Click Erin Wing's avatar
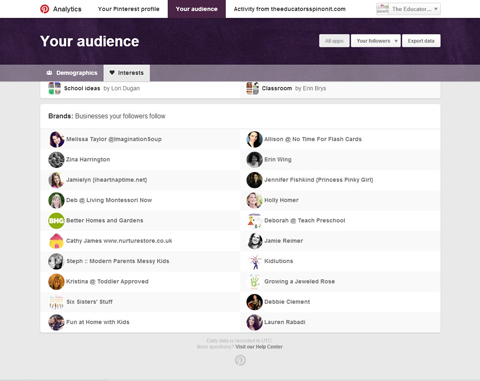480x381 pixels. click(254, 160)
